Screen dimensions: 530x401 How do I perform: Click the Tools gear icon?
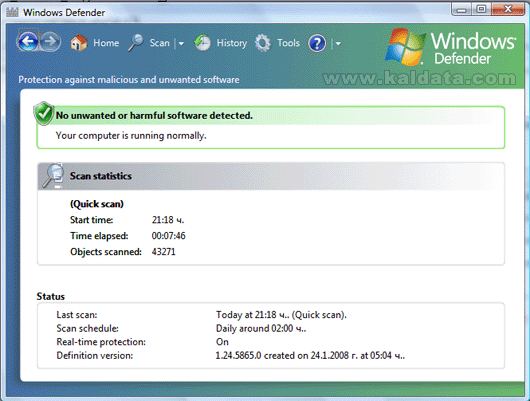tap(263, 43)
